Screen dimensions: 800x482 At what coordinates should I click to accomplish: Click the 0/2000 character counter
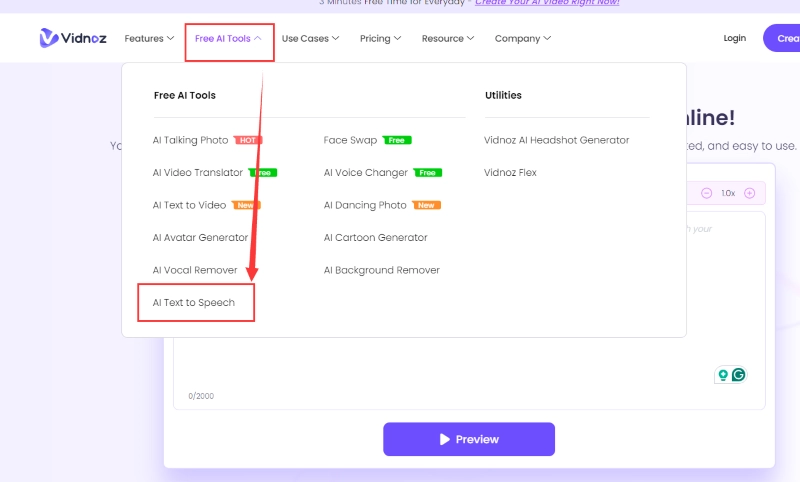[x=201, y=396]
